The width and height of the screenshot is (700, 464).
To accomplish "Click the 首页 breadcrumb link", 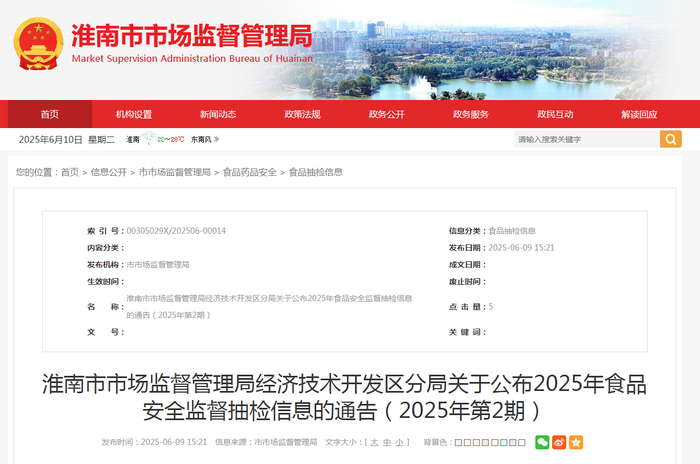I will tap(70, 172).
